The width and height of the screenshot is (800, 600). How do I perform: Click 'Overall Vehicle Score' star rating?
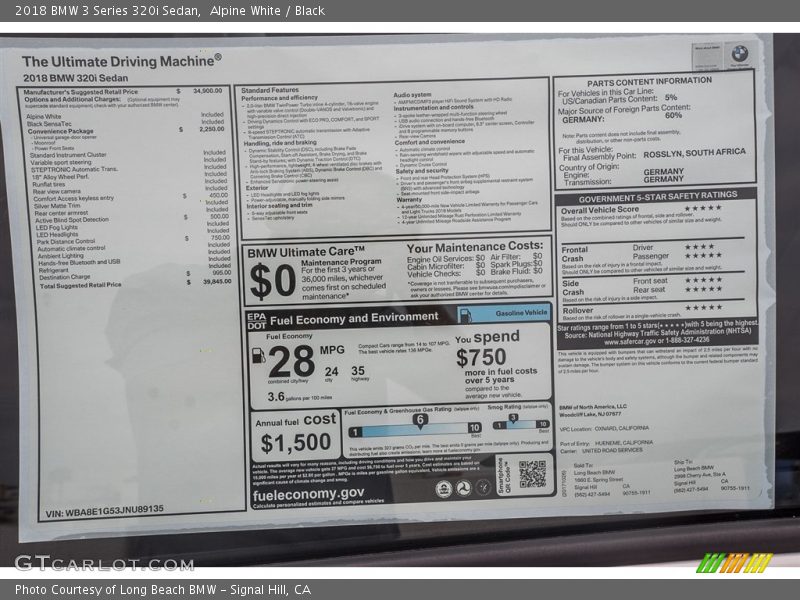[x=703, y=208]
